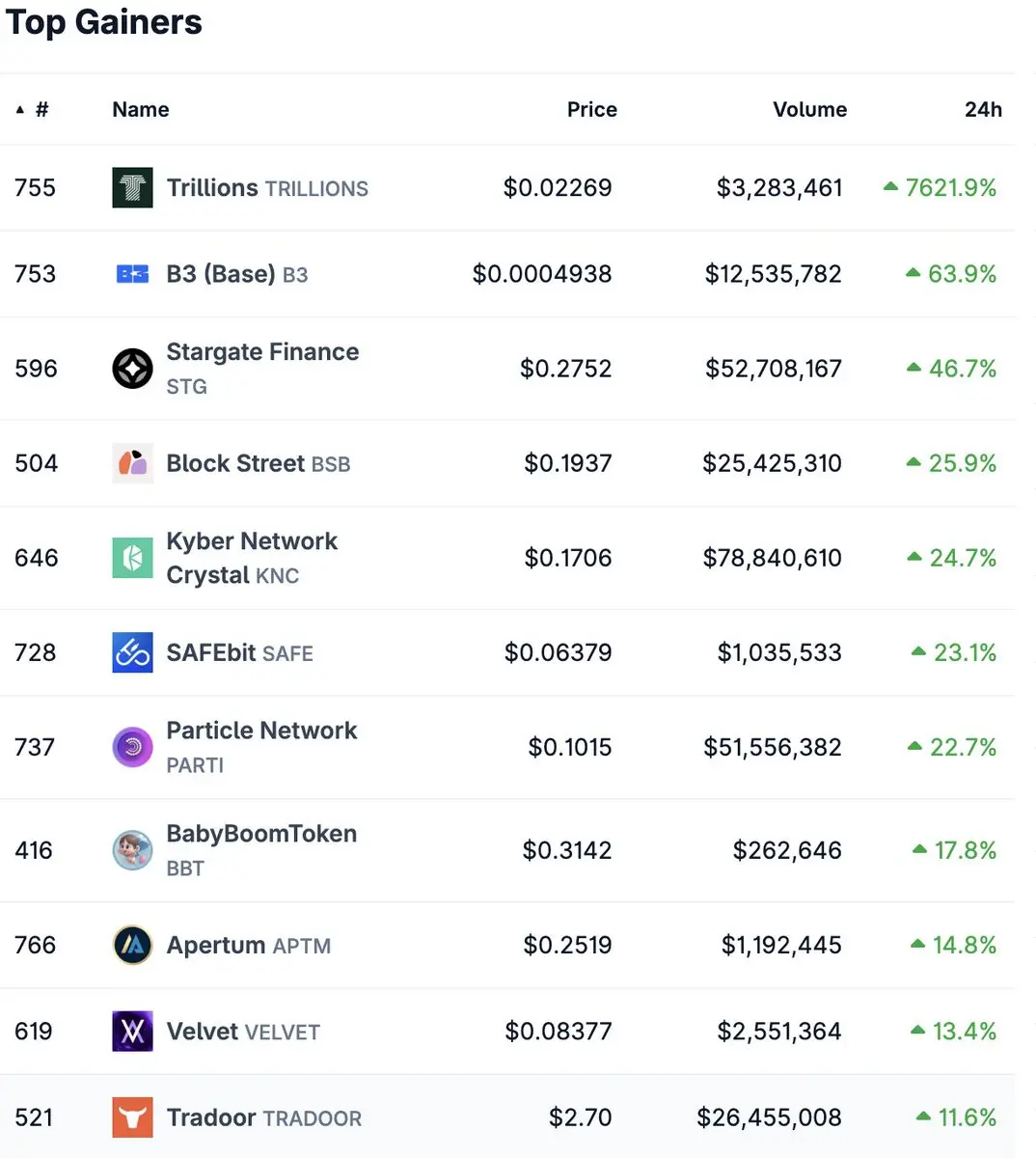Open the Stargate Finance name link

[262, 352]
